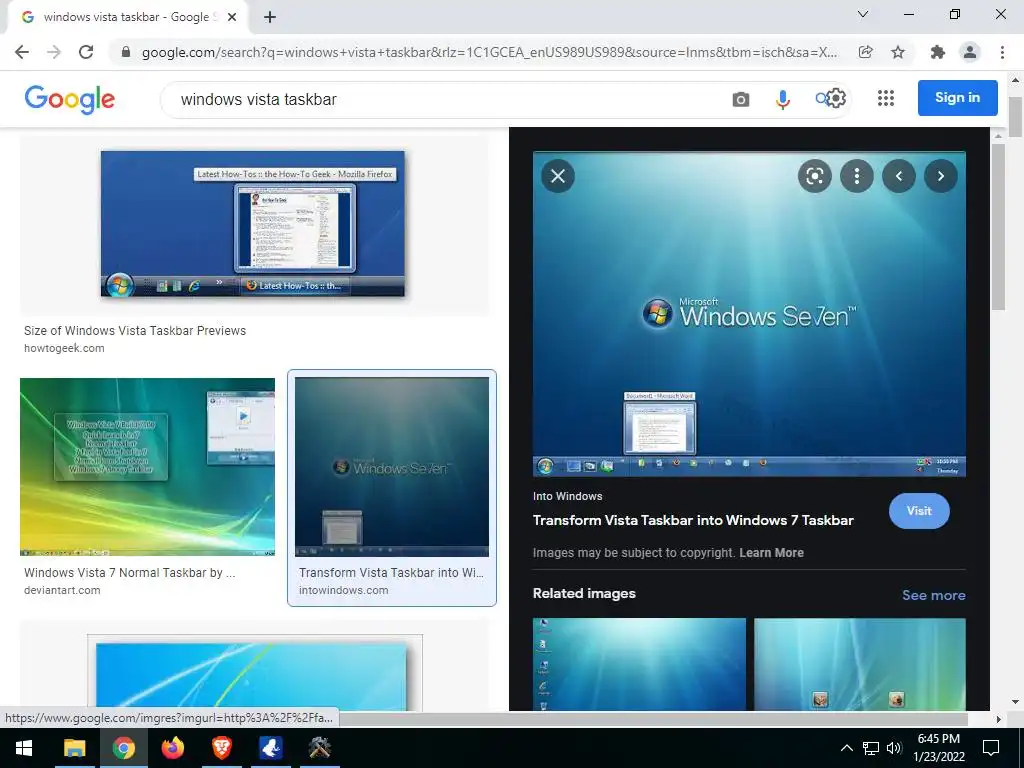This screenshot has height=768, width=1024.
Task: Select the intowindows.com result thumbnail
Action: (x=392, y=467)
